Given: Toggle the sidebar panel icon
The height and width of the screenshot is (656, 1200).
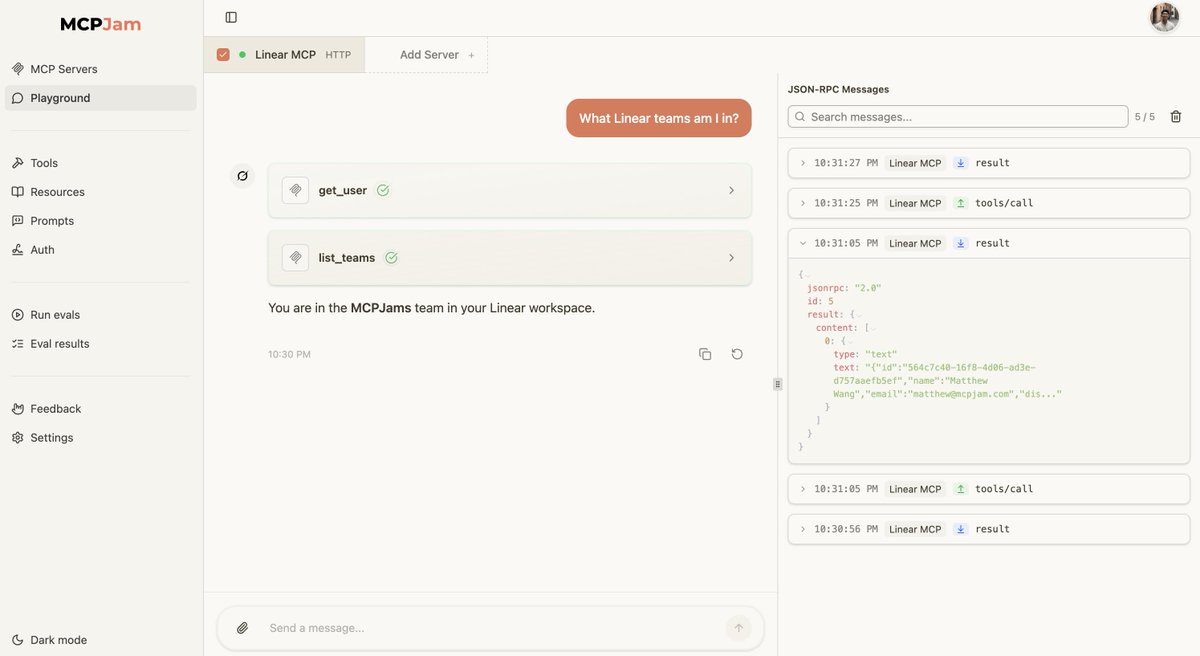Looking at the screenshot, I should [231, 17].
